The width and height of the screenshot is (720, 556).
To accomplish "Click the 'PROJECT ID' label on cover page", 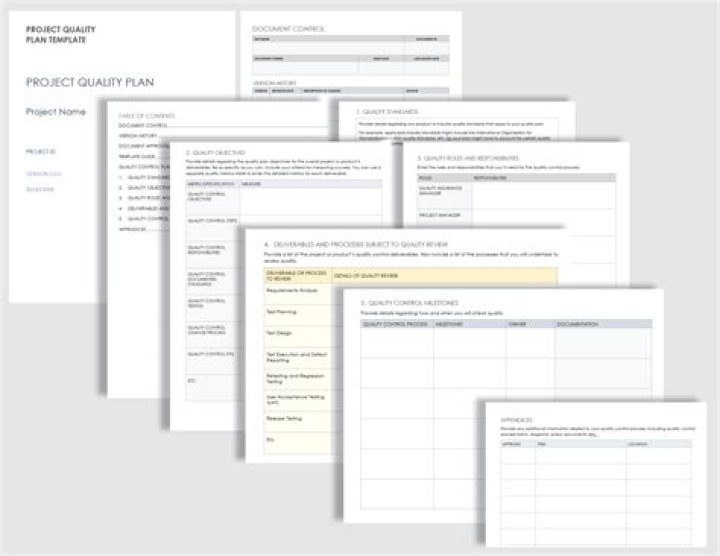I will click(40, 152).
